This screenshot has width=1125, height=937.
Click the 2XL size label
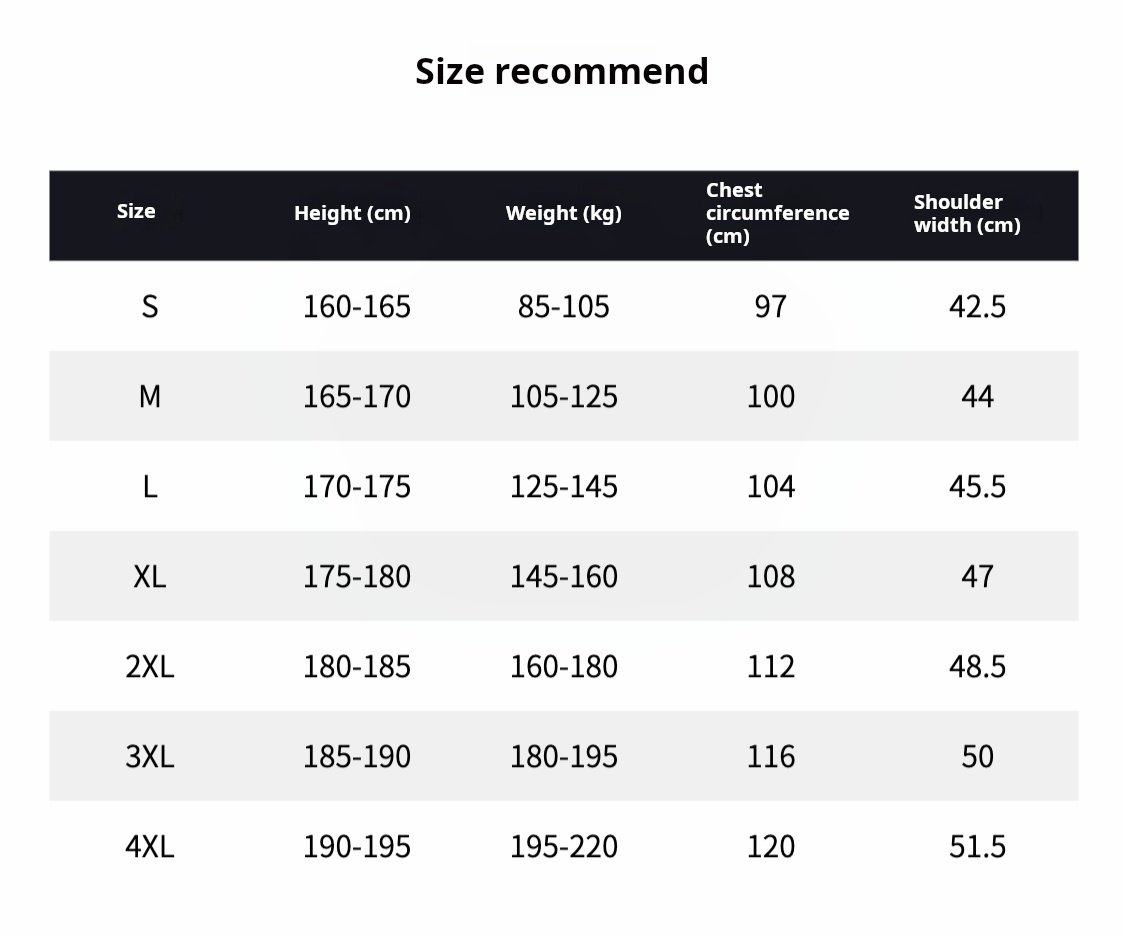[x=149, y=667]
